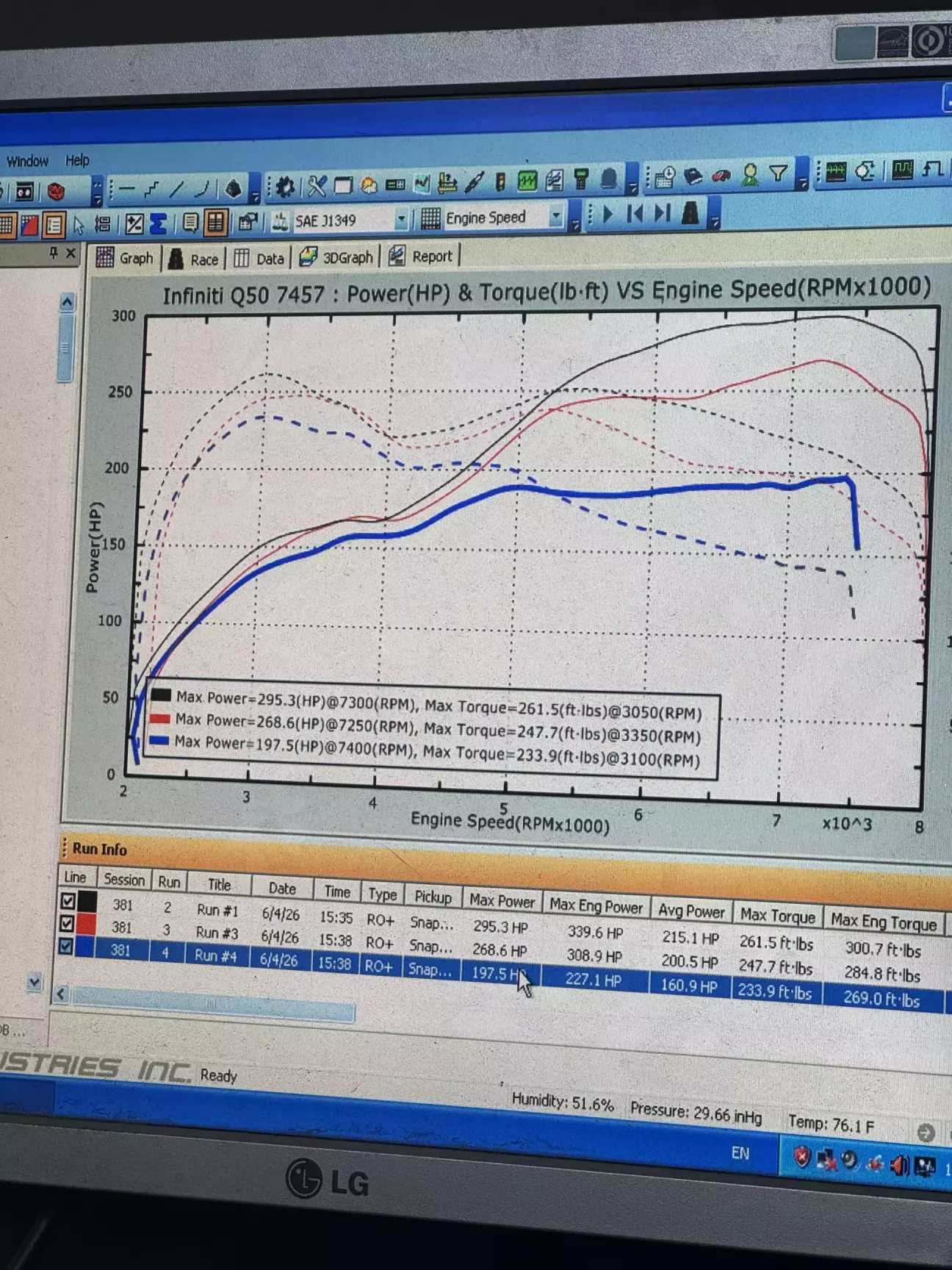
Task: Skip to the previous run with rewind icon
Action: 635,213
